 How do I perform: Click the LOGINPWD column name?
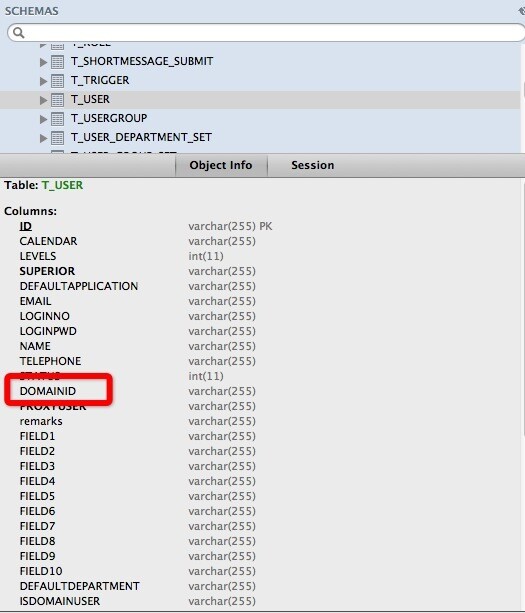48,331
